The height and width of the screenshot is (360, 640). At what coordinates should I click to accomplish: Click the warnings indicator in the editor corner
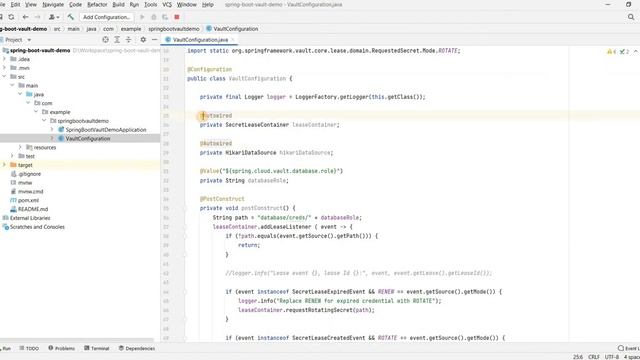click(x=611, y=51)
